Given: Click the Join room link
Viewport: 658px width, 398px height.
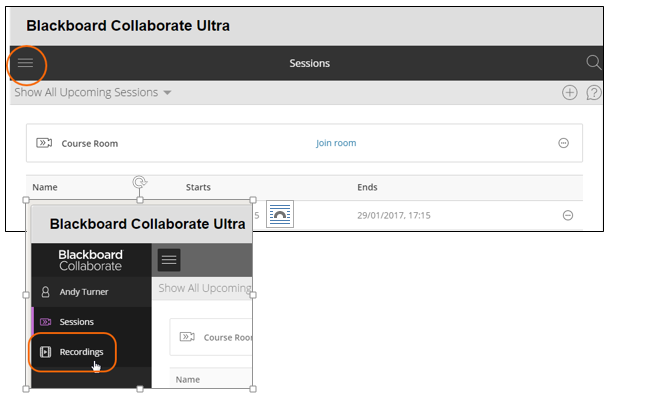Looking at the screenshot, I should 336,143.
